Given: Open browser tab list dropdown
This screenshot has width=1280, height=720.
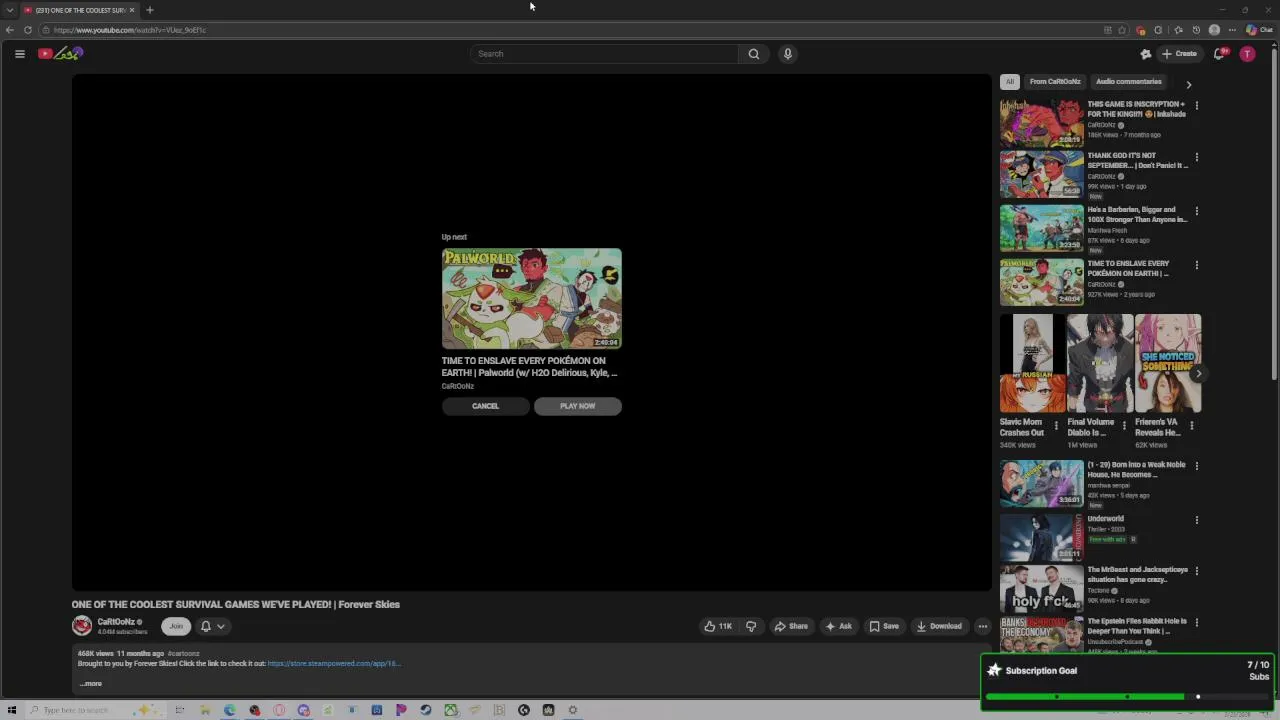Looking at the screenshot, I should [10, 10].
